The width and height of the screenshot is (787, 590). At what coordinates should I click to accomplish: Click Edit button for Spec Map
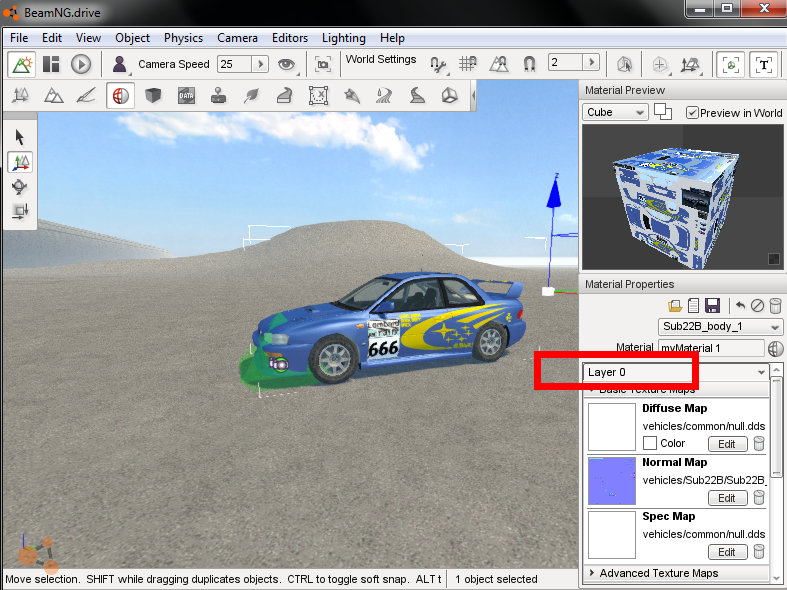point(727,552)
